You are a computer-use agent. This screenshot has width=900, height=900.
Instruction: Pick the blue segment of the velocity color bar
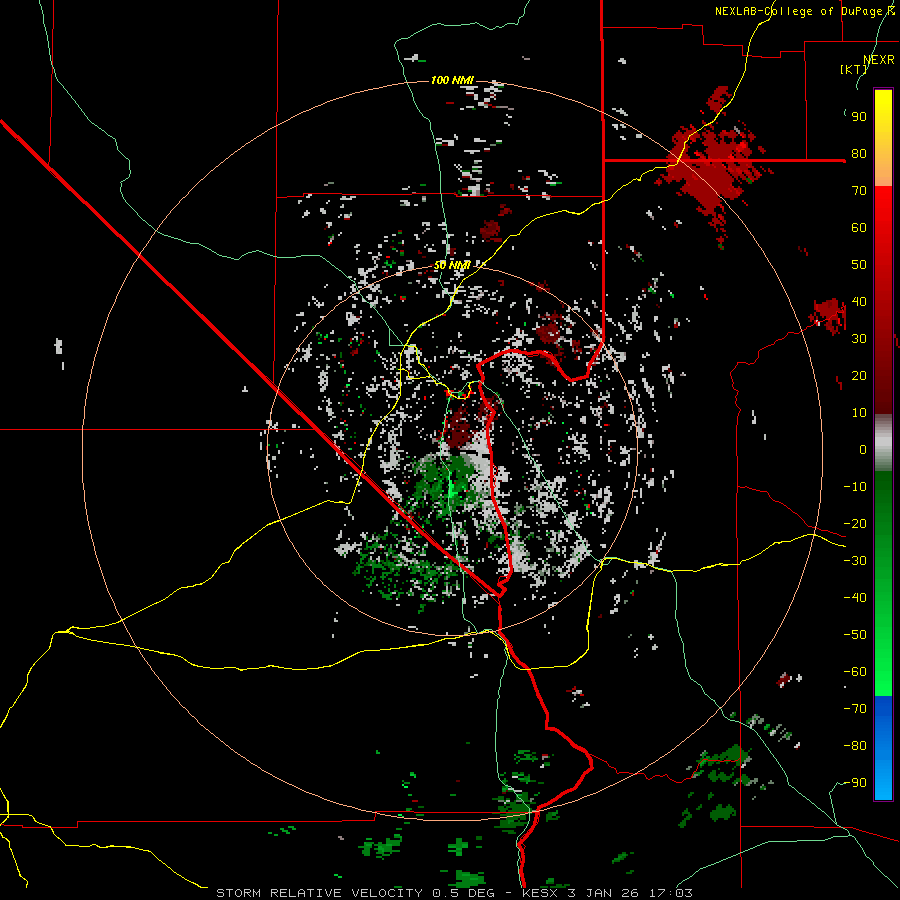[883, 747]
